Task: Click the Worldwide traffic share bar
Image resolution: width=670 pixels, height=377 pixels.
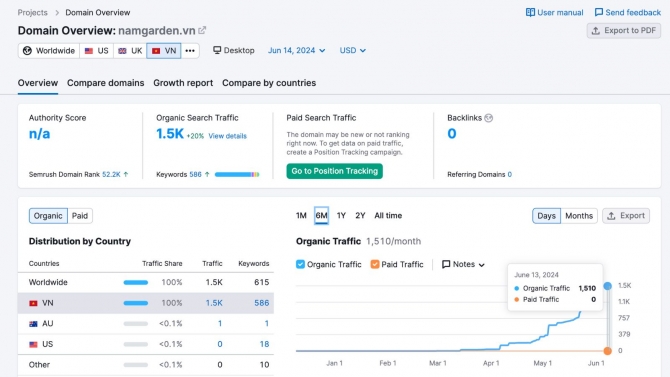Action: click(x=135, y=283)
